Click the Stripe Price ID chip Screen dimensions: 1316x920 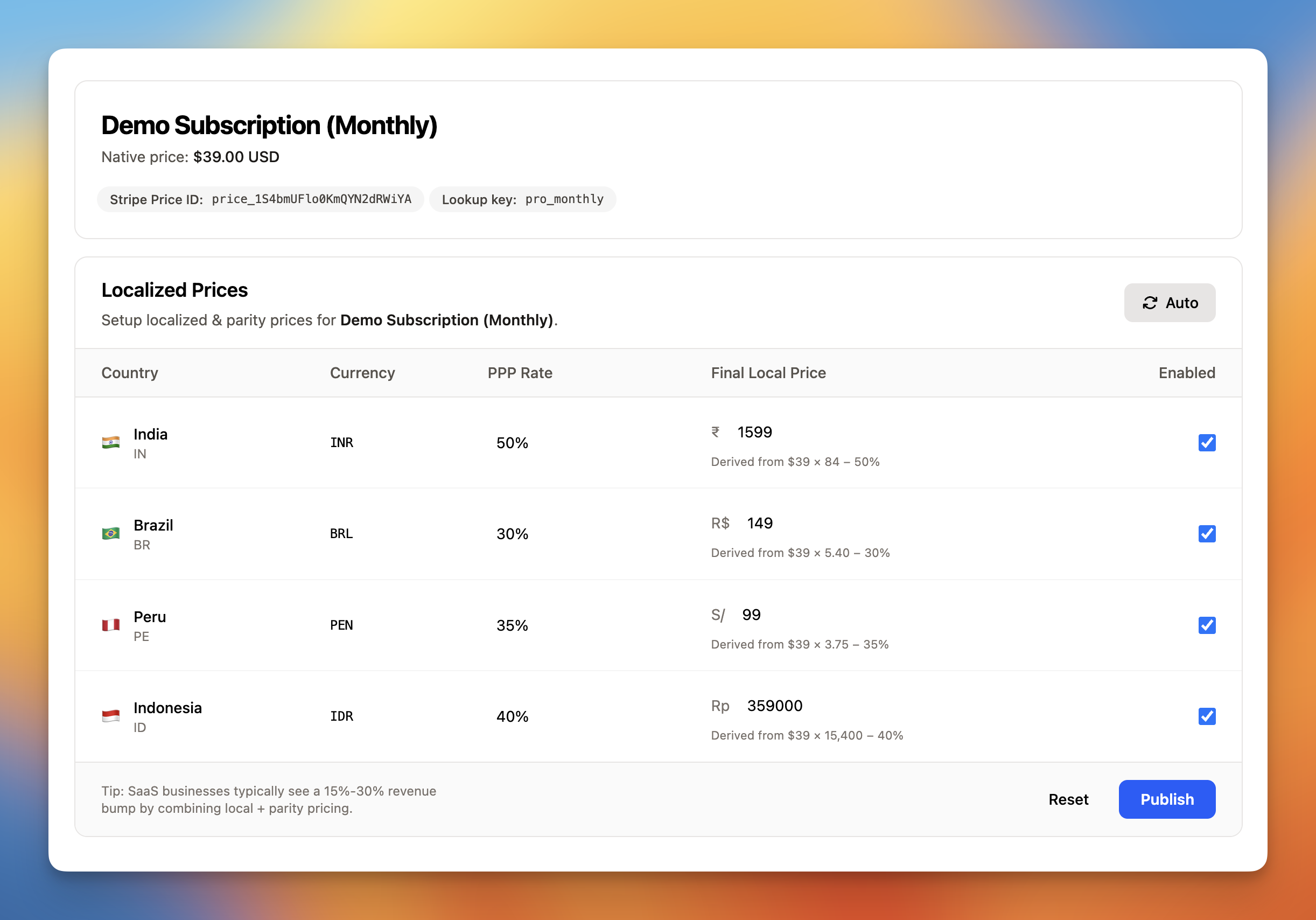(x=260, y=199)
